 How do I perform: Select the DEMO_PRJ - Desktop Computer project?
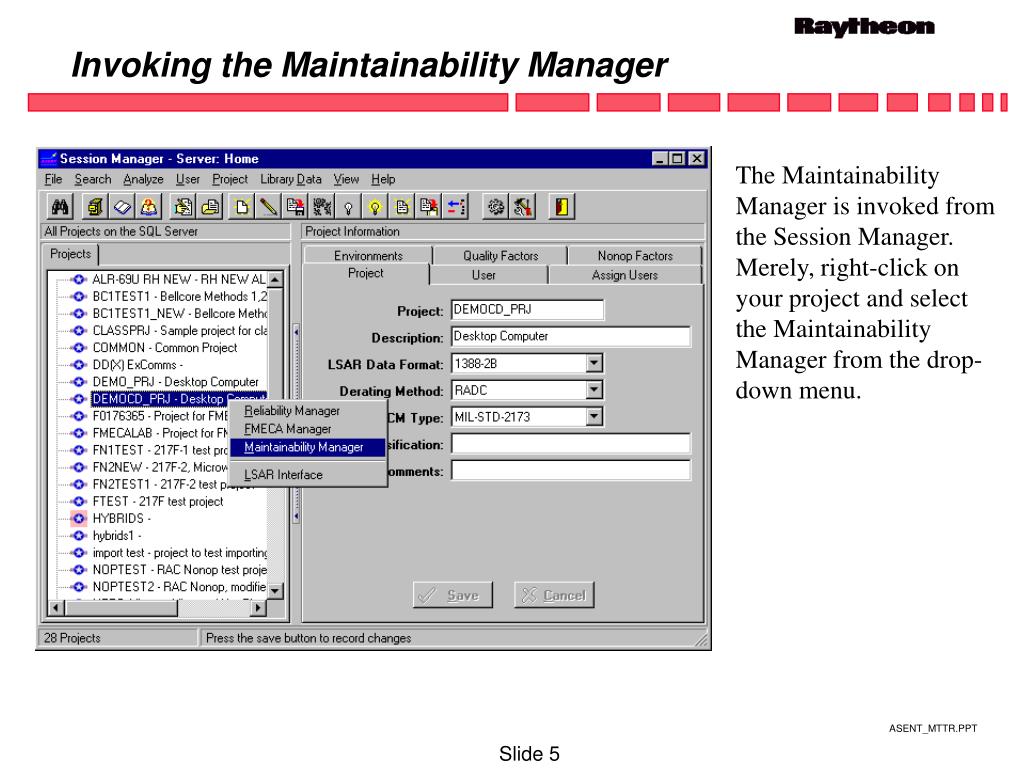pos(175,381)
